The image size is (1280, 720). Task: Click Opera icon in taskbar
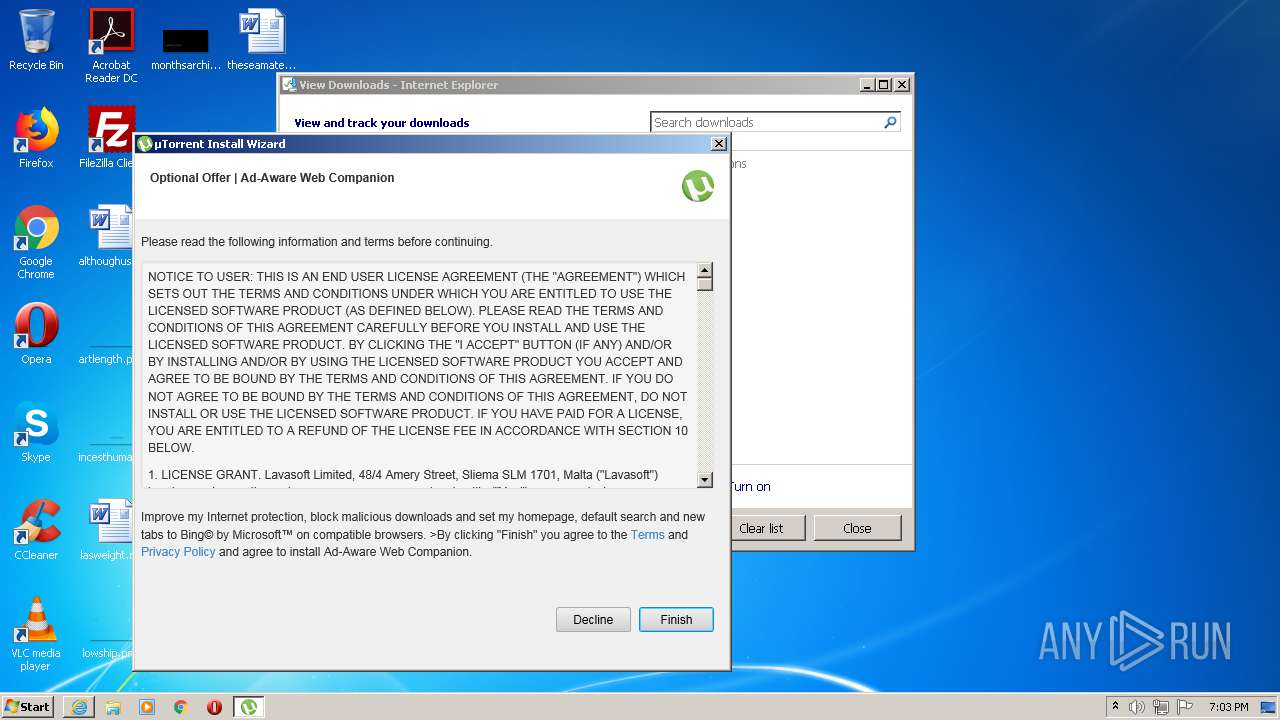214,707
